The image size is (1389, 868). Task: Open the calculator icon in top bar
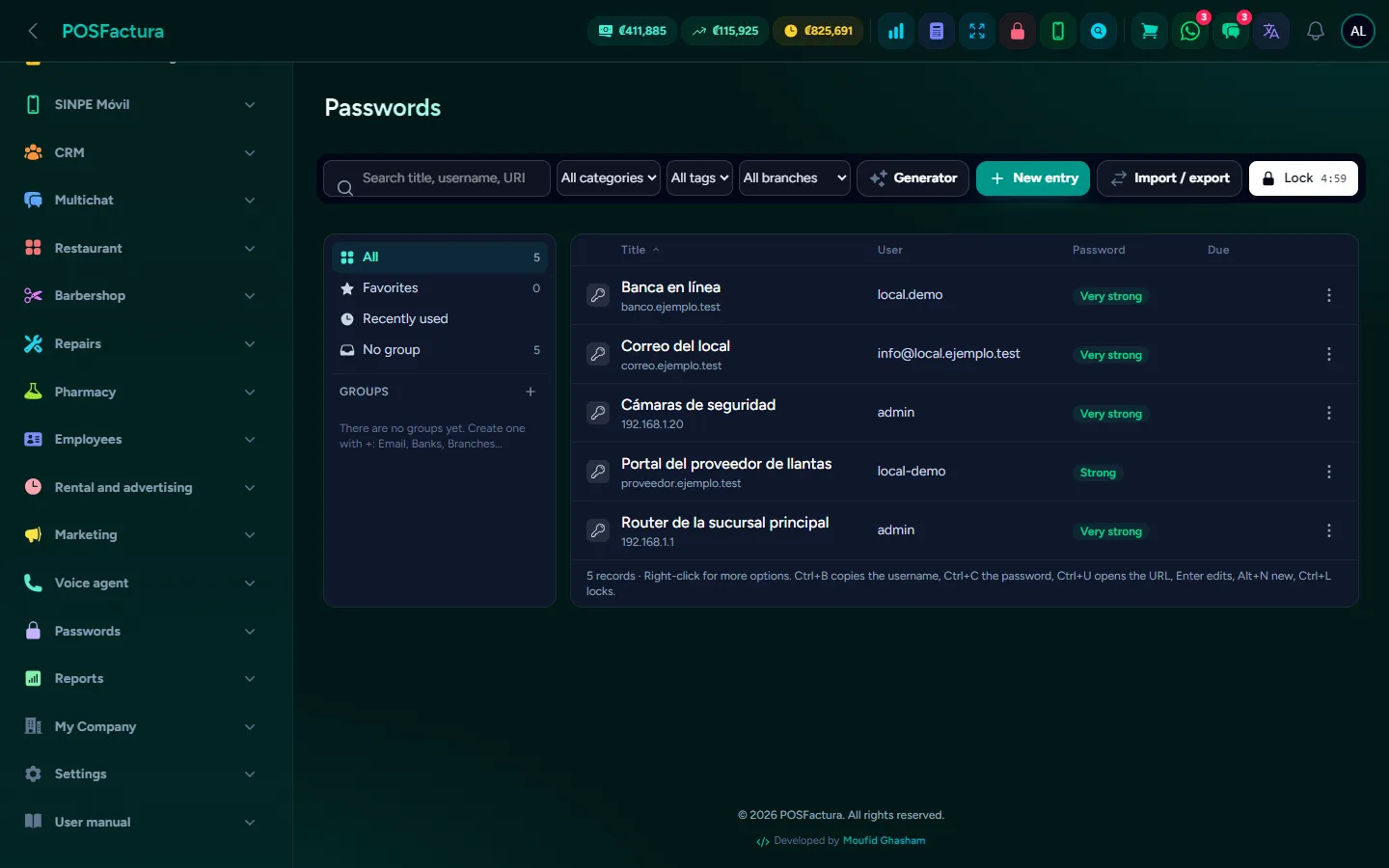click(x=937, y=31)
